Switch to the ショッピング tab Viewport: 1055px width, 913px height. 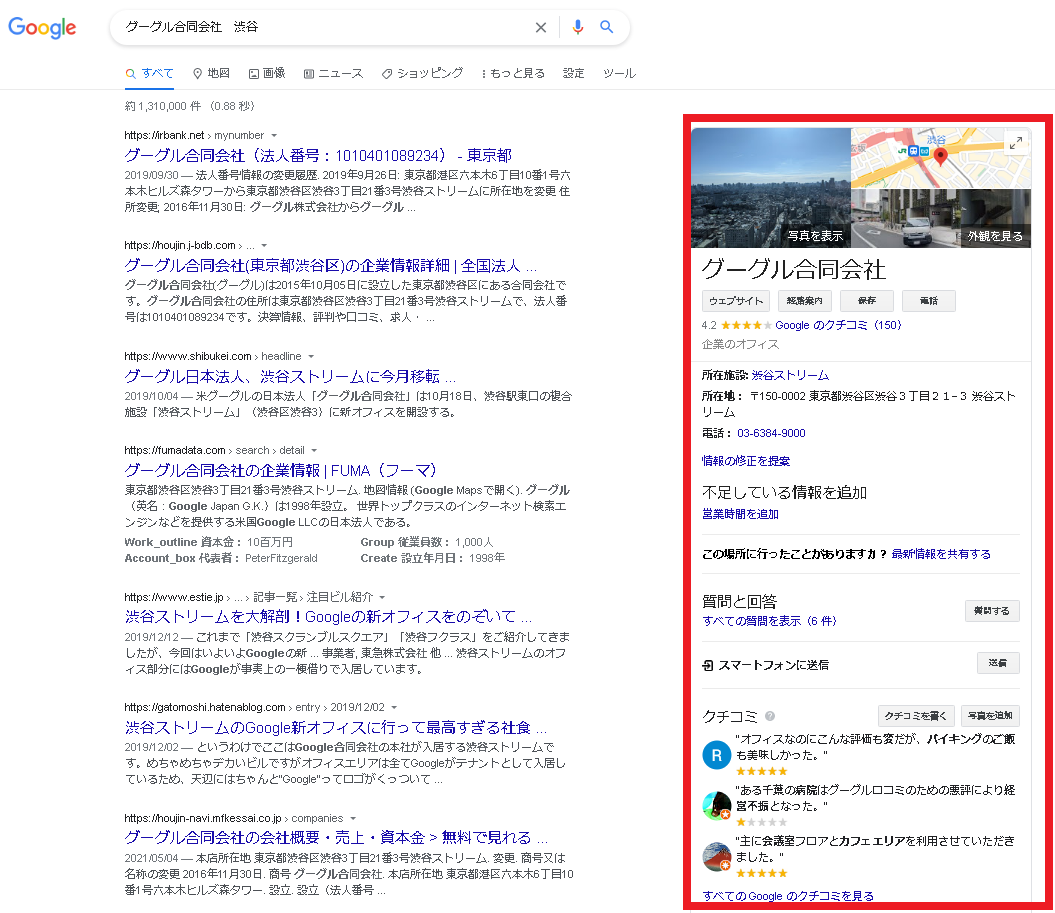click(422, 73)
